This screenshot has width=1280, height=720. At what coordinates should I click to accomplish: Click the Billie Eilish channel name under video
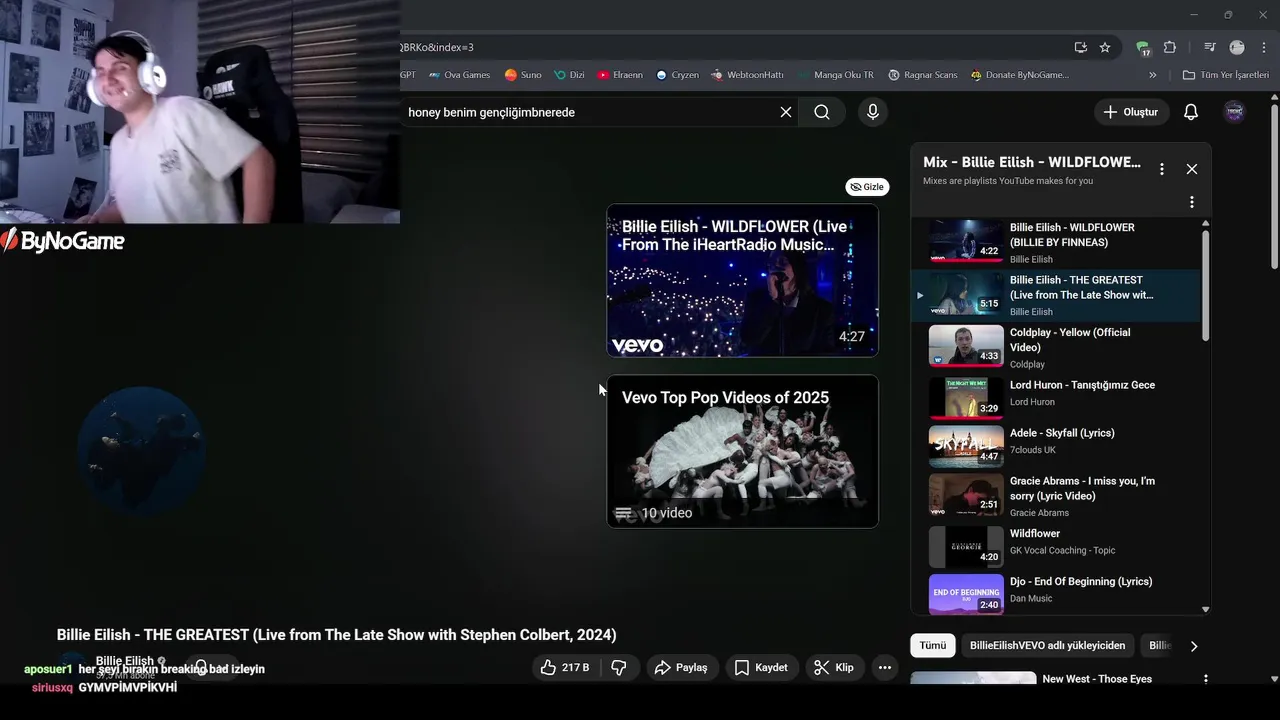point(125,661)
